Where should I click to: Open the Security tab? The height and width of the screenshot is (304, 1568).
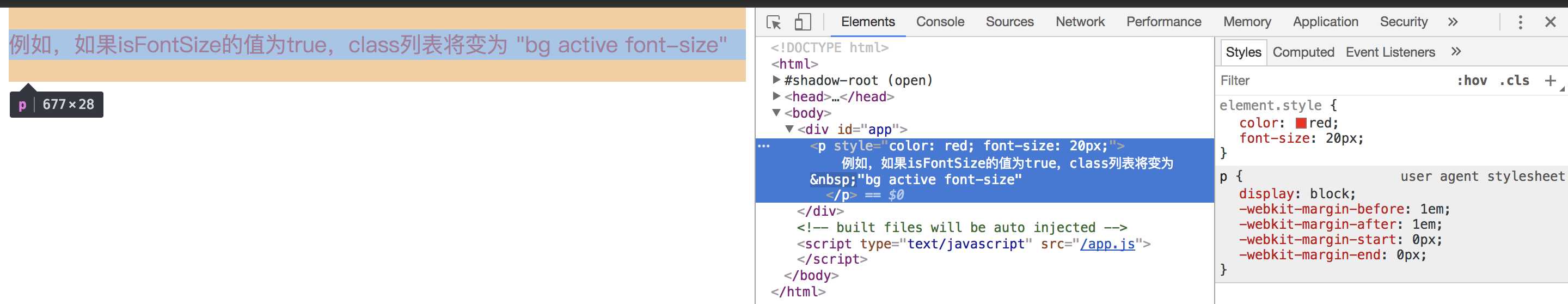(x=1403, y=22)
